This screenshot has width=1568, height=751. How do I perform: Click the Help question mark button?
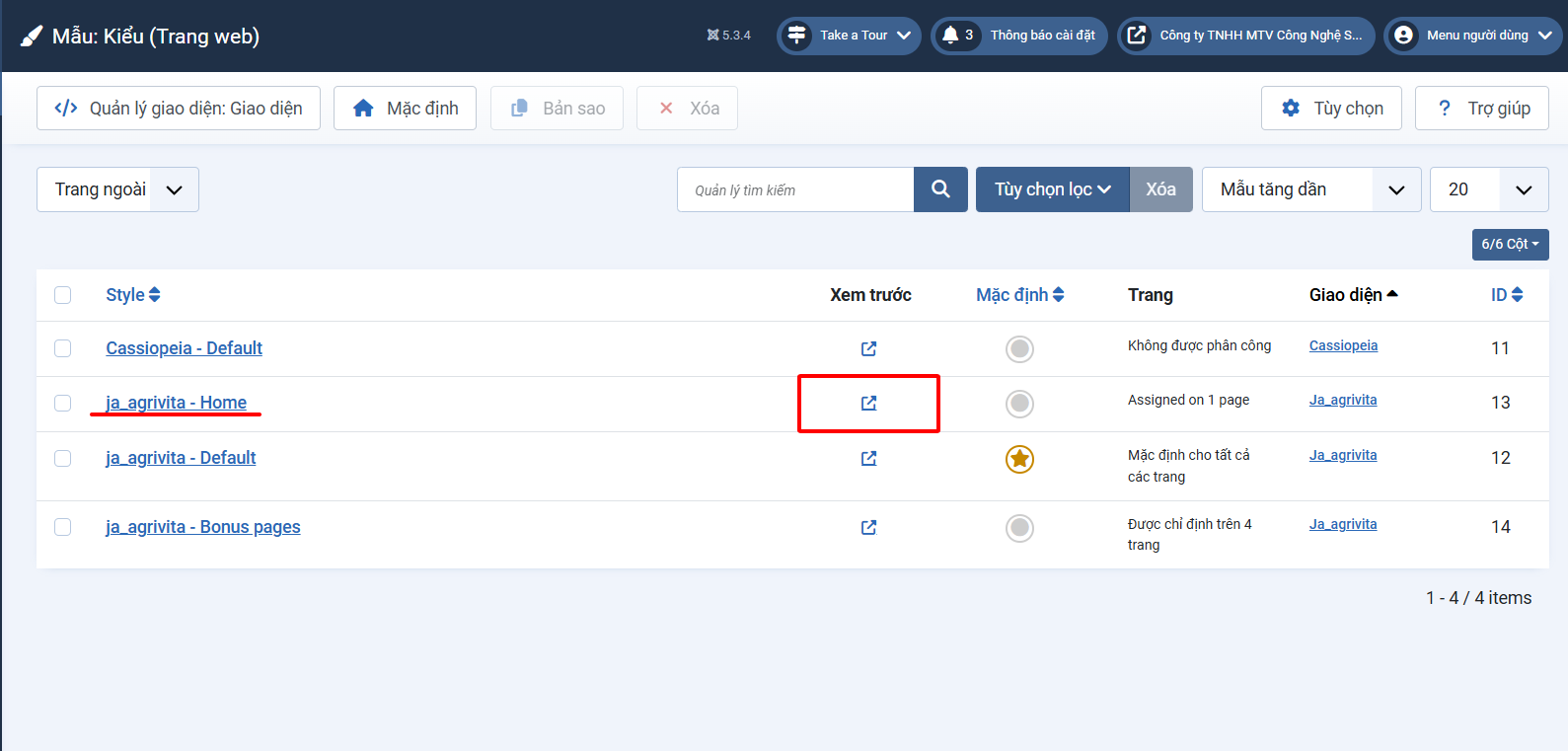[x=1481, y=109]
